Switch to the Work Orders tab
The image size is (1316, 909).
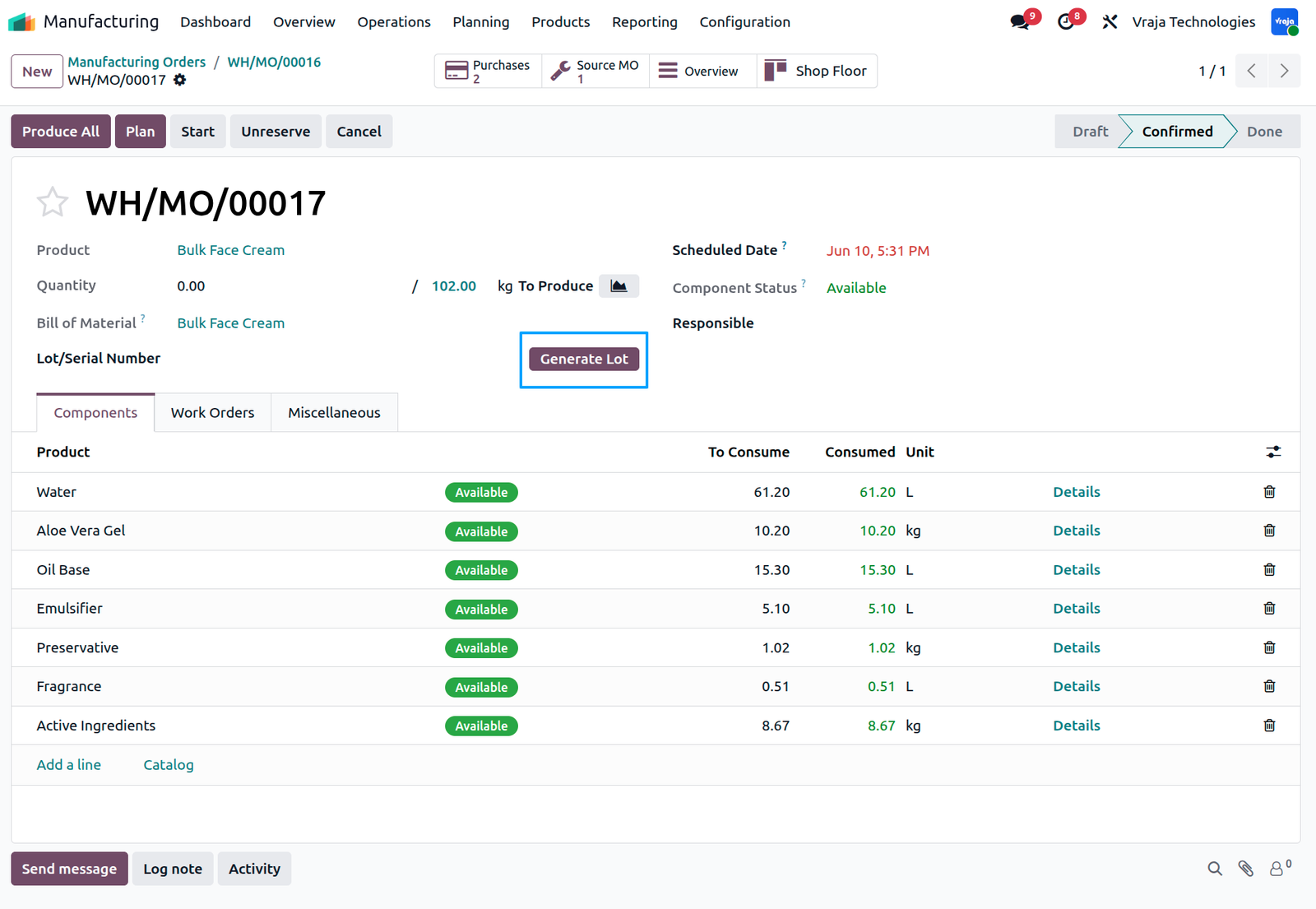(x=212, y=412)
